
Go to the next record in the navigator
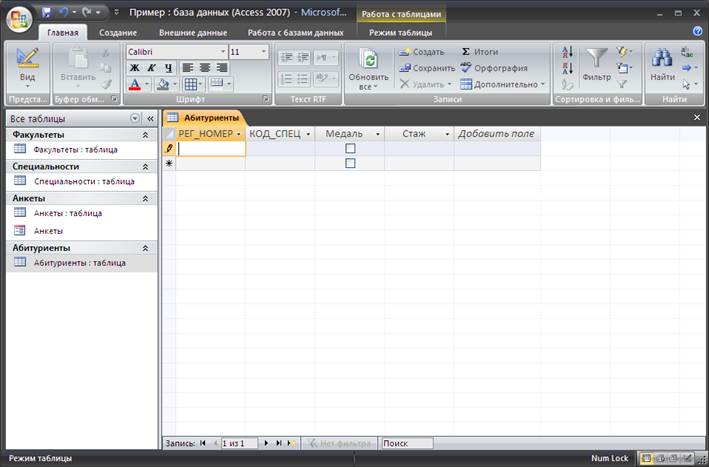(x=266, y=443)
